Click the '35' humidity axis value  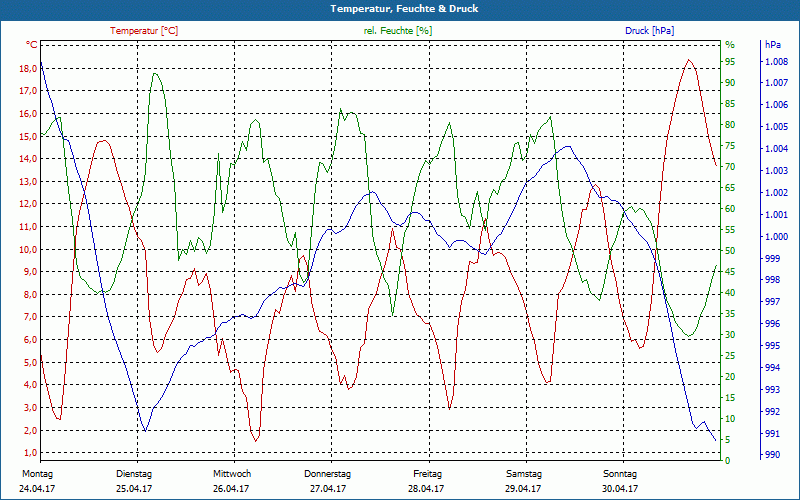(x=730, y=314)
